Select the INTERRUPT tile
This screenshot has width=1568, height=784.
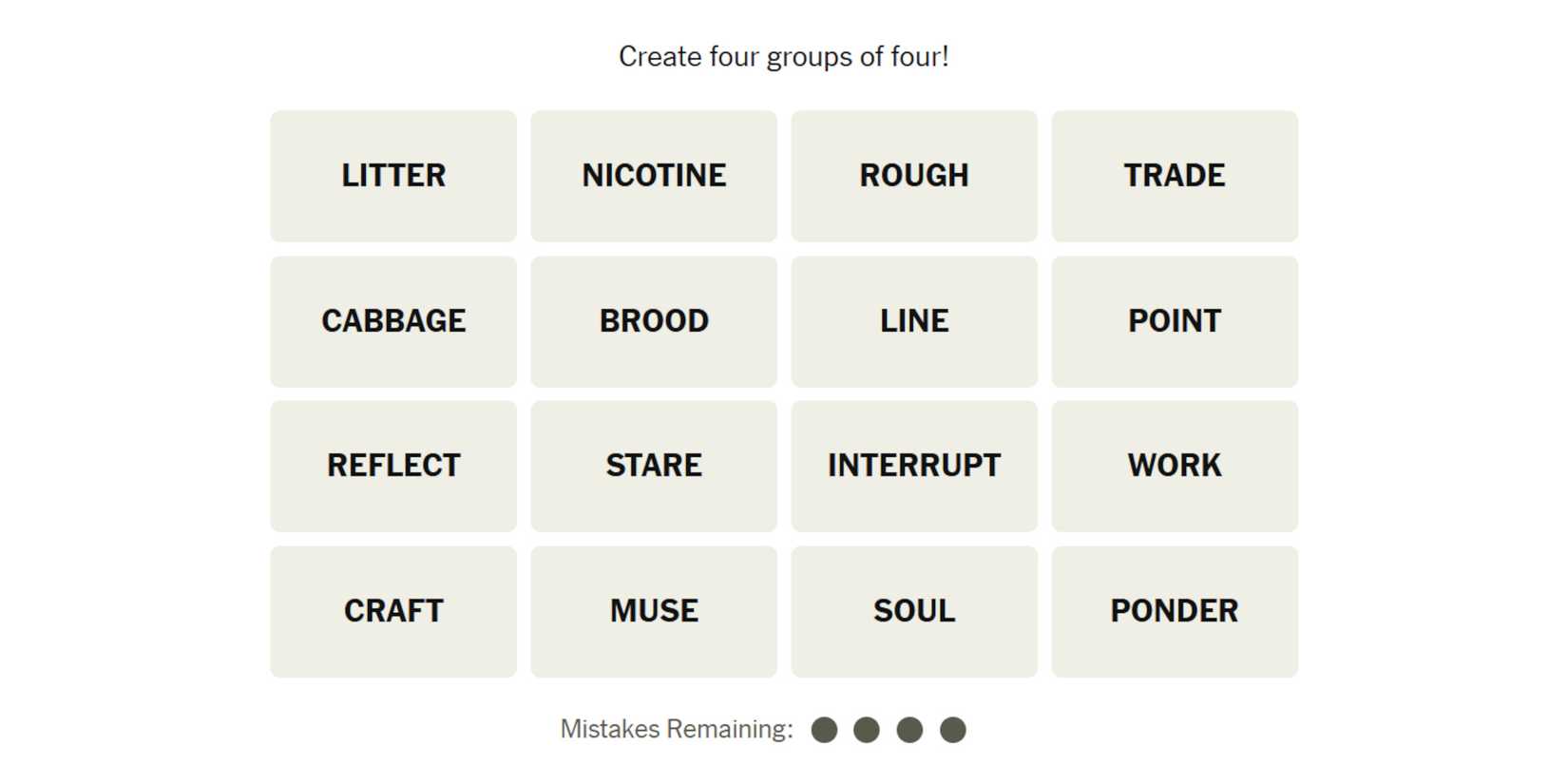point(914,466)
